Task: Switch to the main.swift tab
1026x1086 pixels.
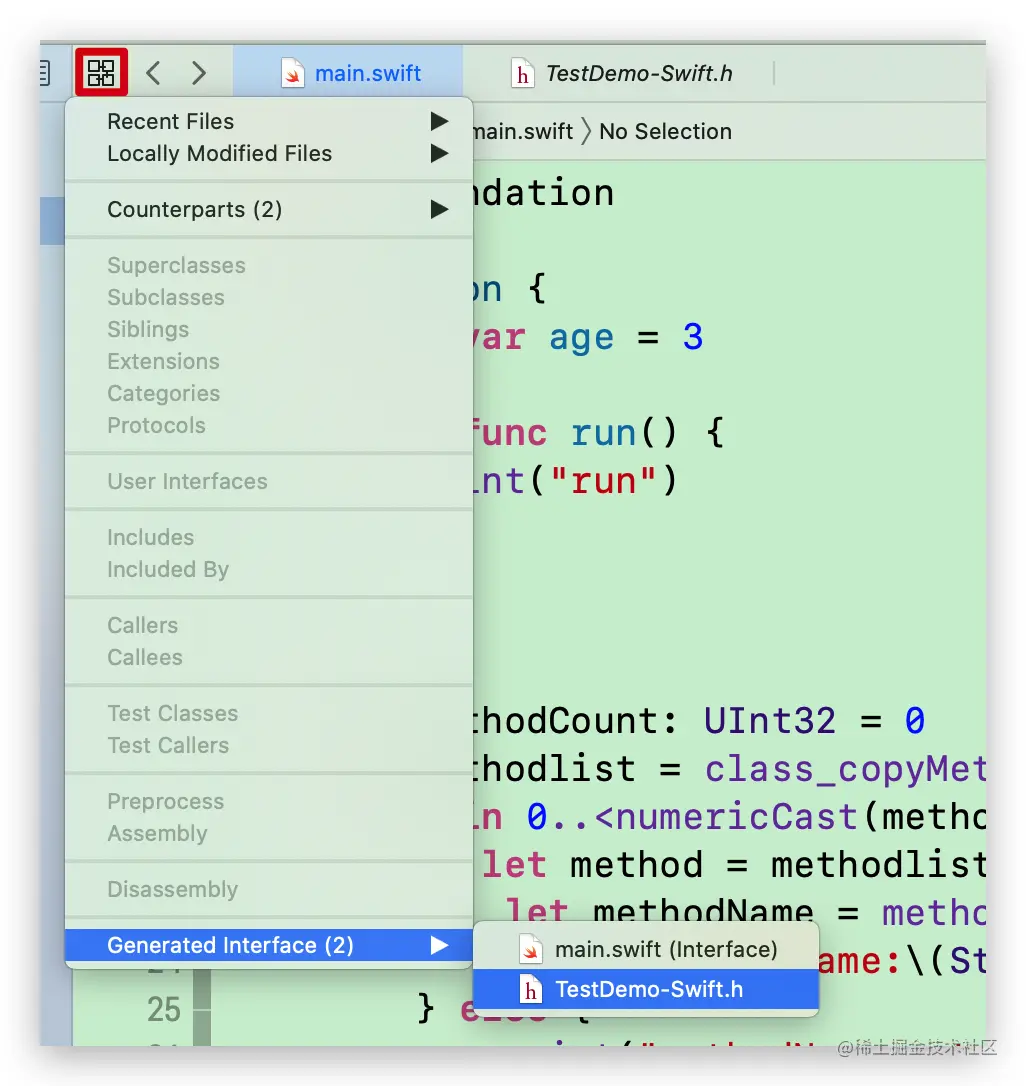Action: [348, 73]
